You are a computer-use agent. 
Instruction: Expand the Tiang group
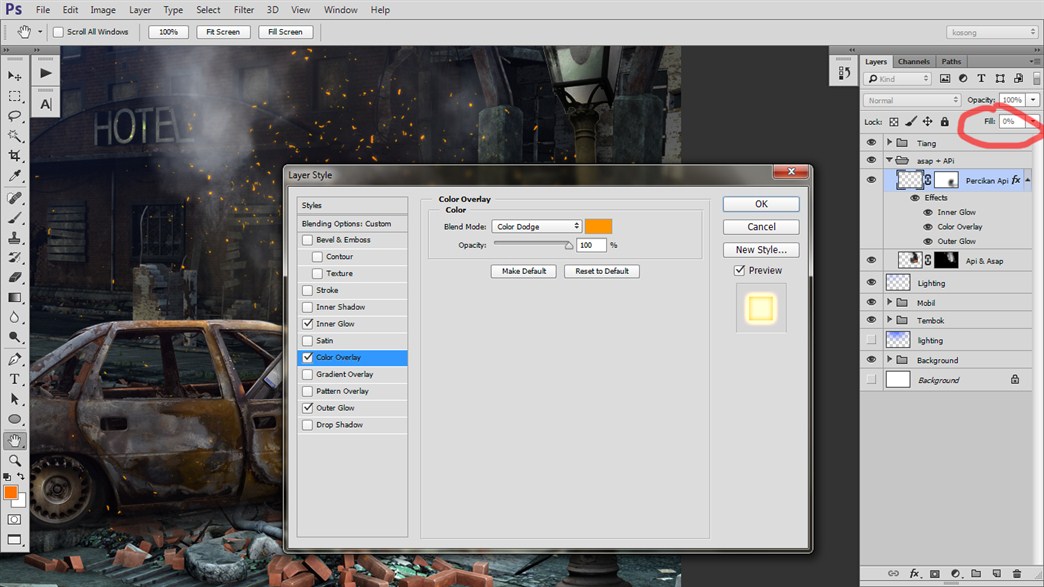(x=890, y=142)
